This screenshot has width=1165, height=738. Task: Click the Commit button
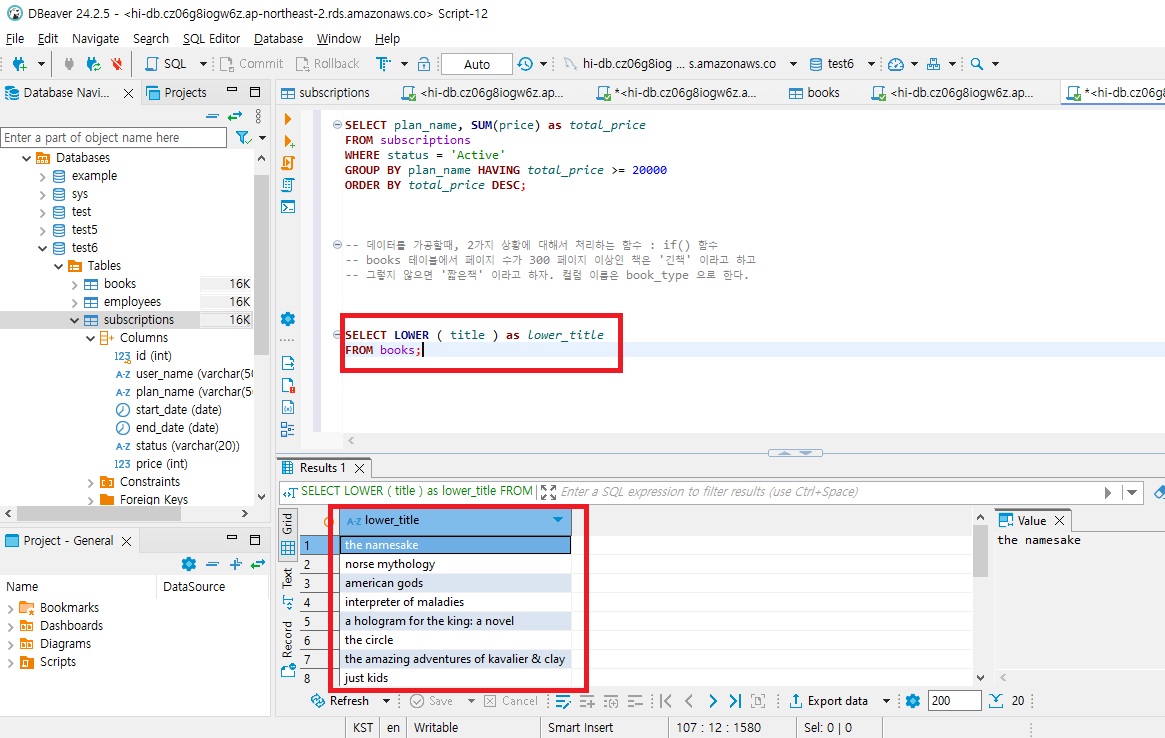pos(252,64)
